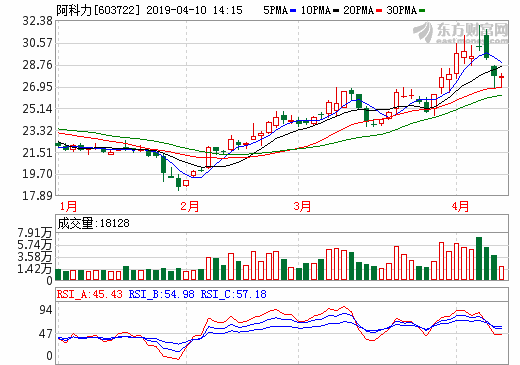Click the 30PMA legend label
The image size is (520, 365).
402,10
